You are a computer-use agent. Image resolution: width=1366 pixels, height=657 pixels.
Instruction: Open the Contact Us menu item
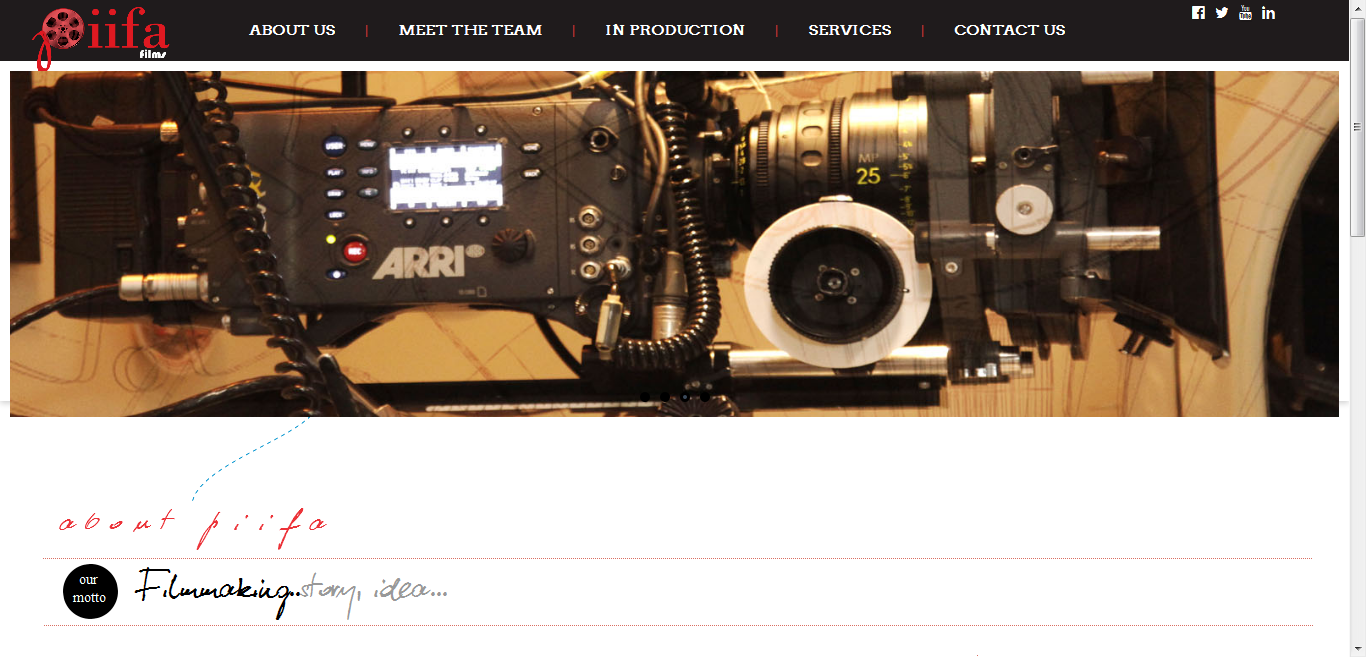point(1010,30)
